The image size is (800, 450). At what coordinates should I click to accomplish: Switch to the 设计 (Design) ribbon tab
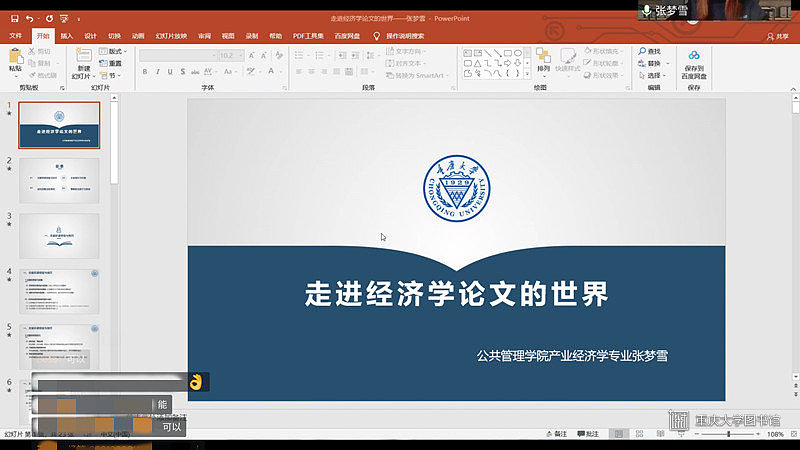pos(90,36)
